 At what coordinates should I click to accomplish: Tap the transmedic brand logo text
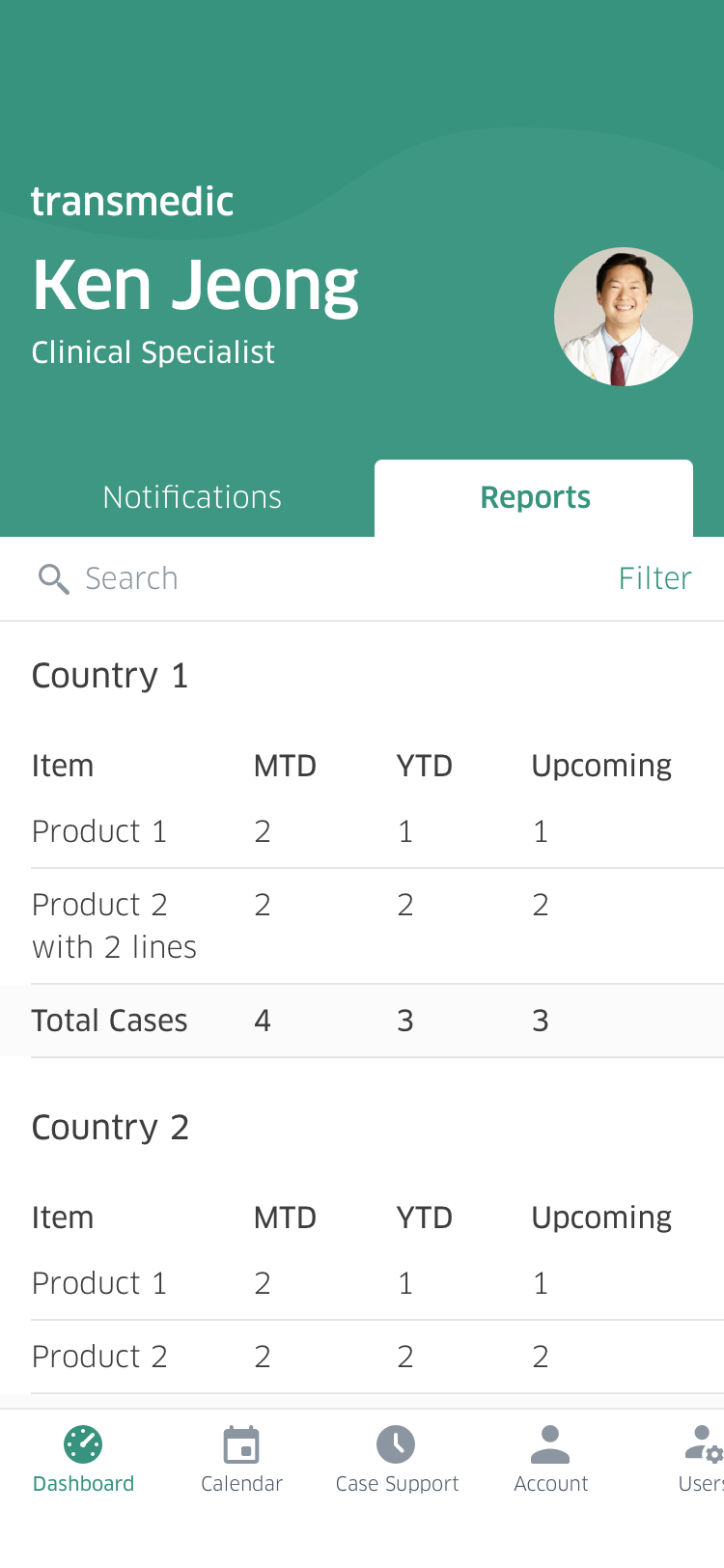tap(132, 202)
